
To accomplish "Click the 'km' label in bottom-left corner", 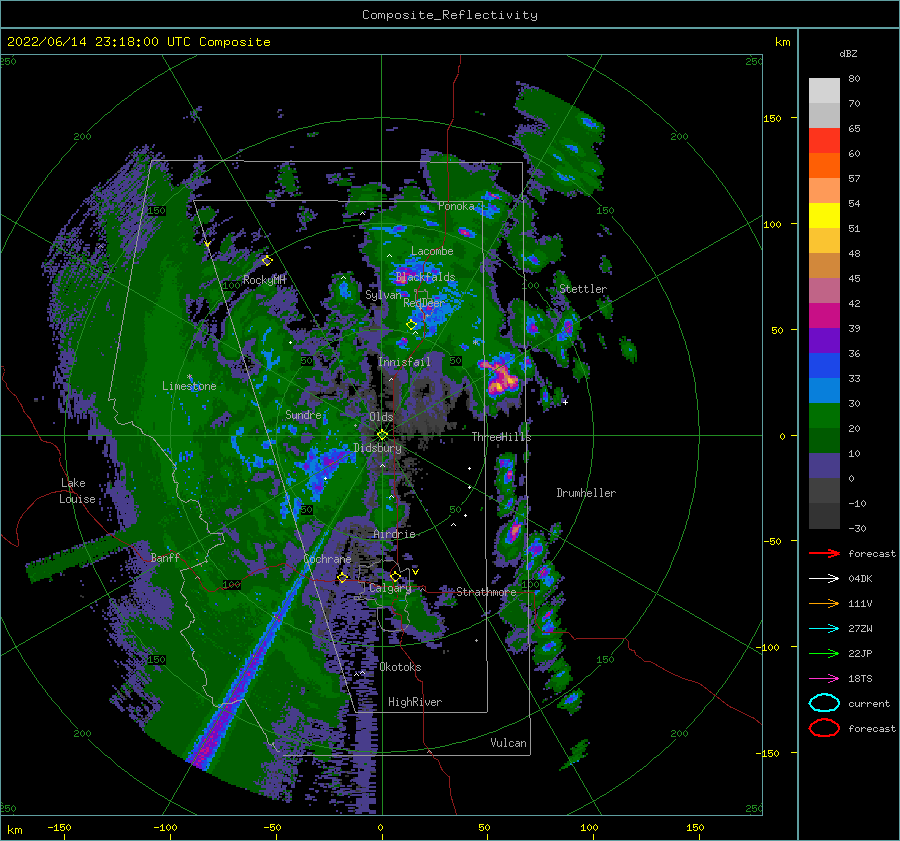I will click(15, 830).
